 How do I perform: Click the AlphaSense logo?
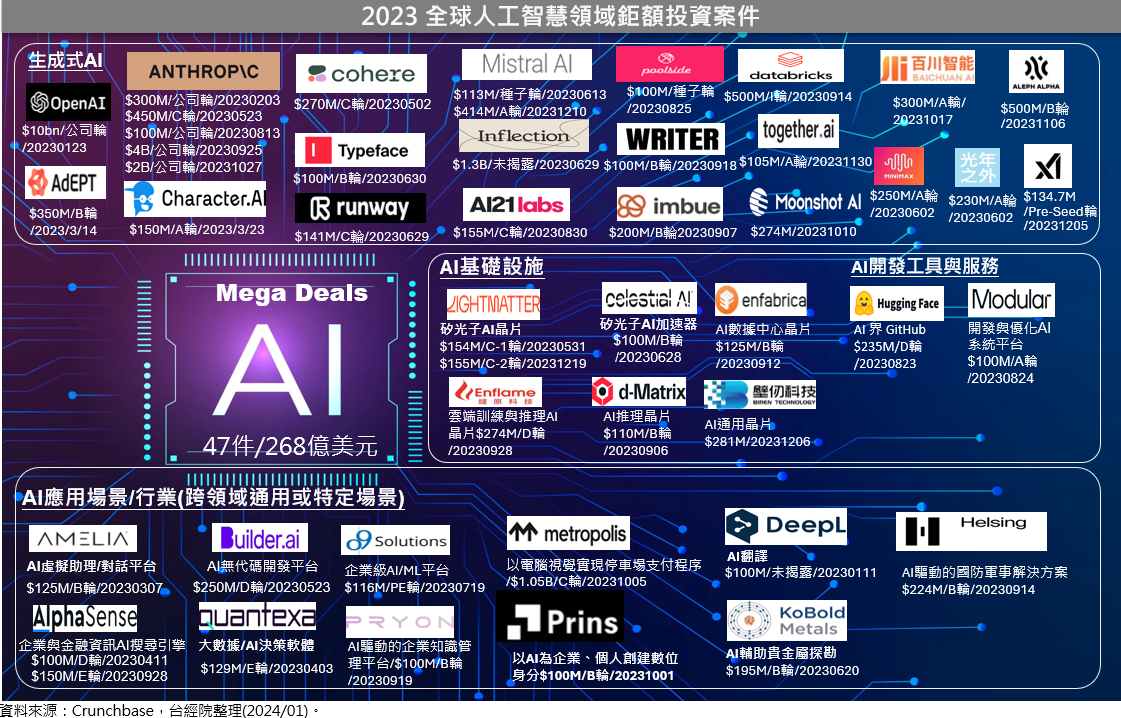(x=84, y=618)
